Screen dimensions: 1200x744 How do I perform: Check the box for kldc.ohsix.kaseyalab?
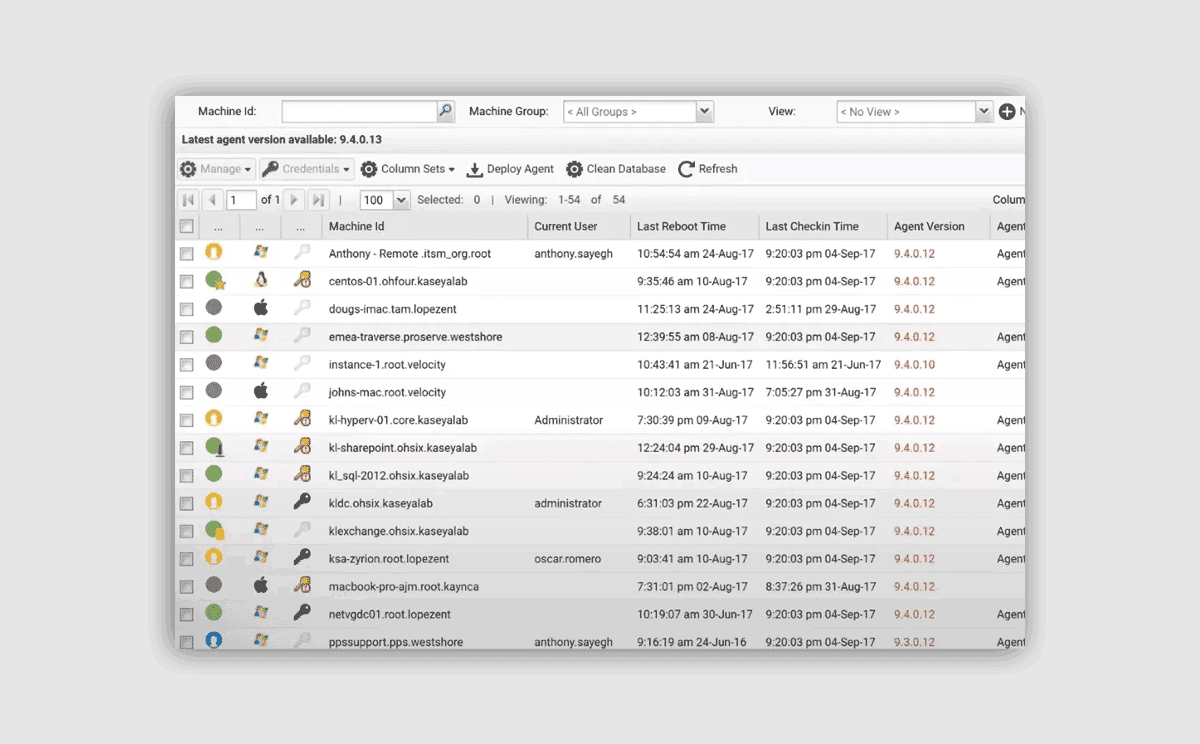point(186,504)
